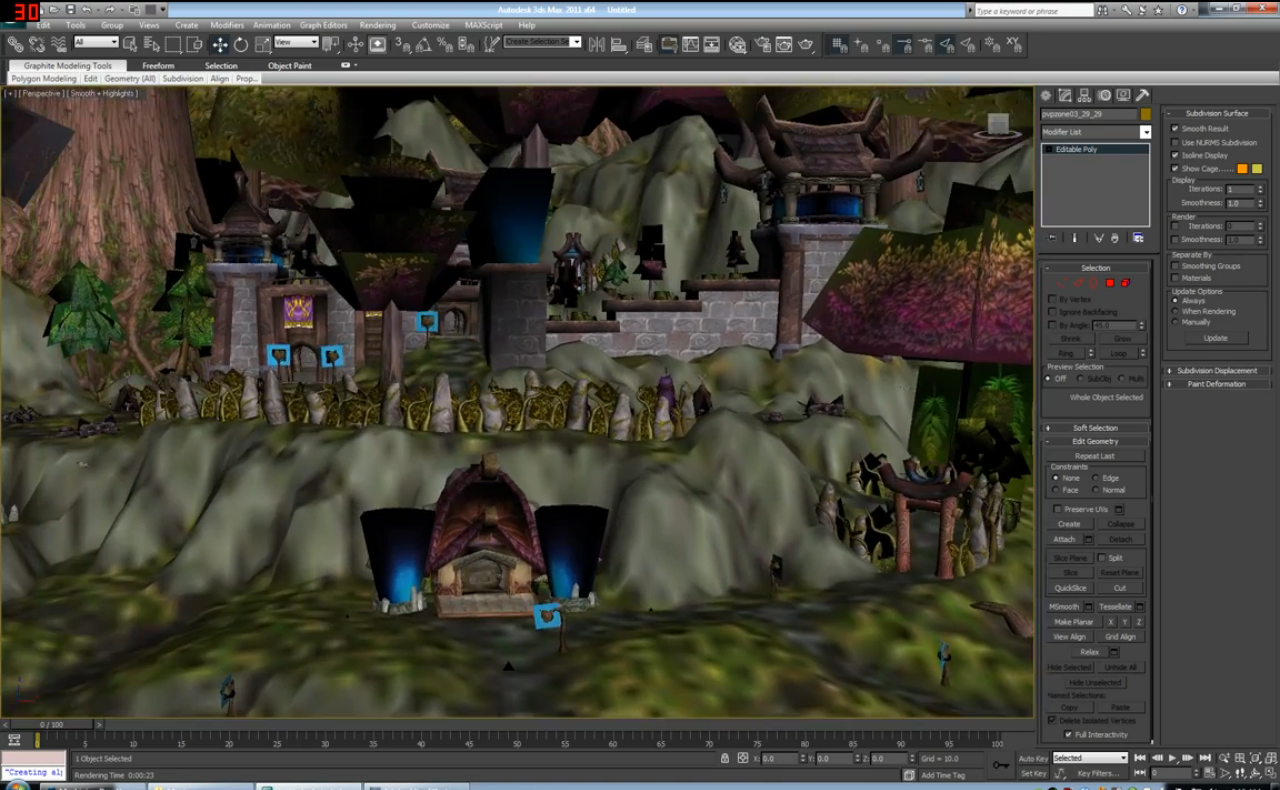
Task: Toggle the Angle Snap icon
Action: (x=423, y=45)
